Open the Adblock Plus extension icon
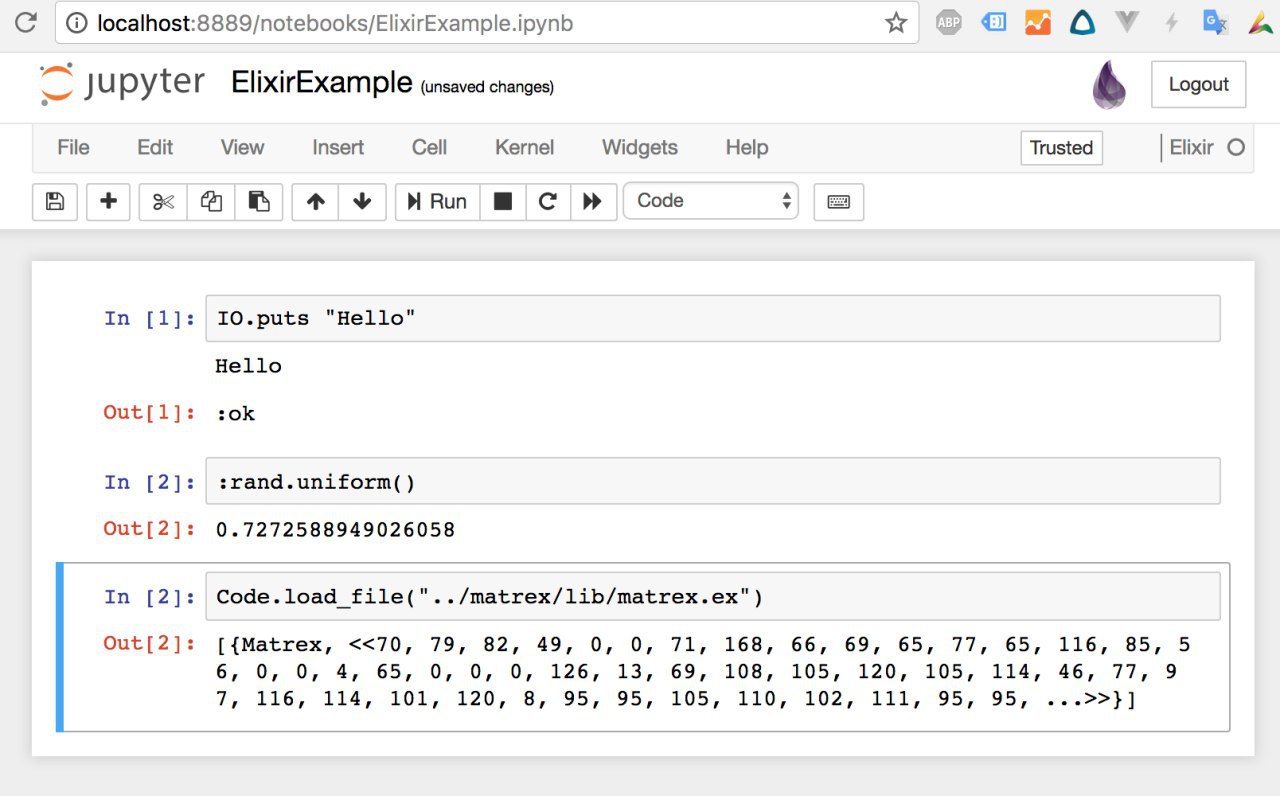 tap(948, 22)
